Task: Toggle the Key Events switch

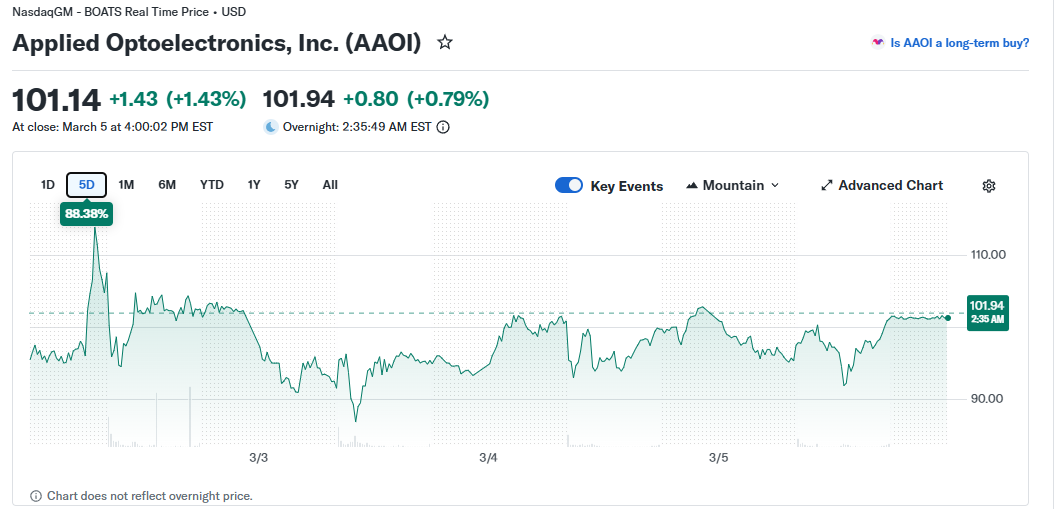Action: tap(569, 186)
